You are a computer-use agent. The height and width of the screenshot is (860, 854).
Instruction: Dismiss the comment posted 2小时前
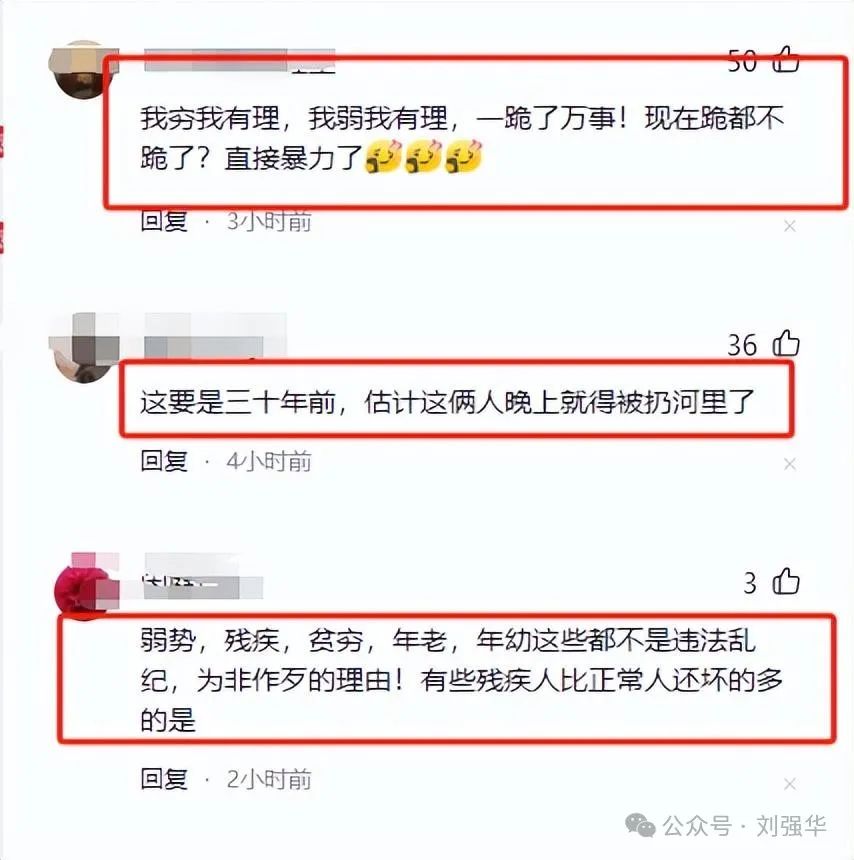coord(790,784)
